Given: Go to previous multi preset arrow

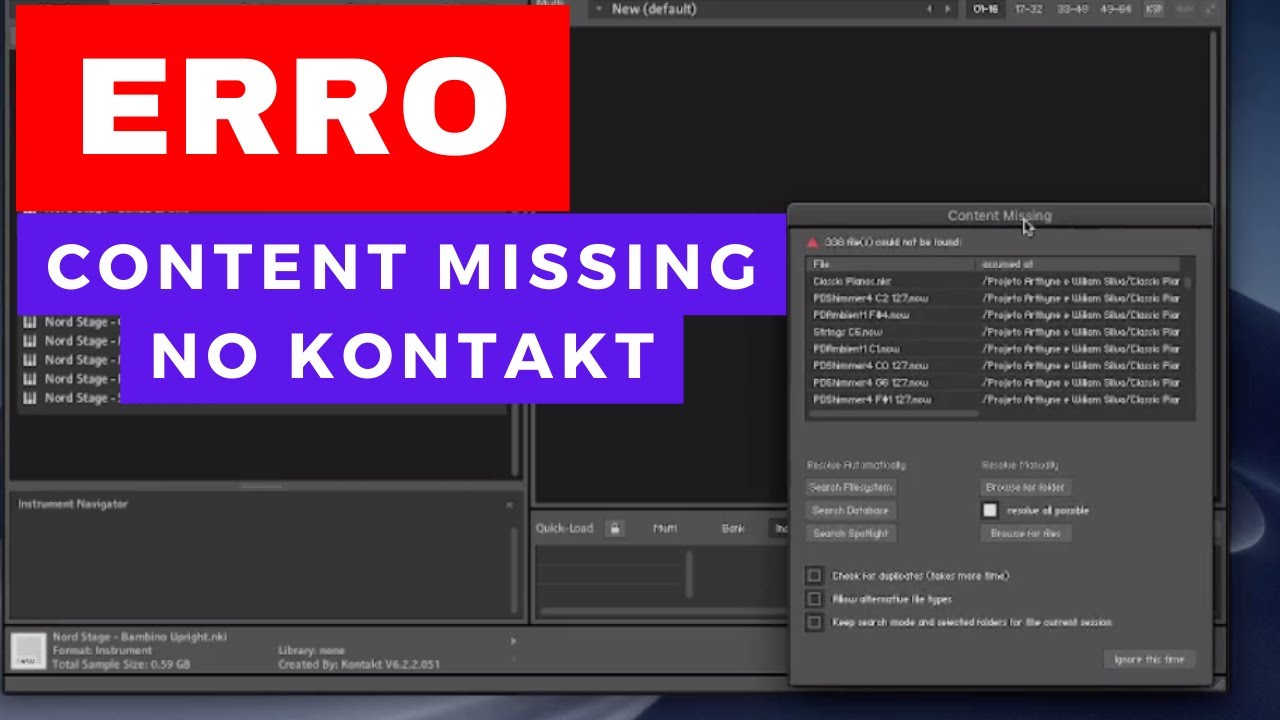Looking at the screenshot, I should (x=928, y=9).
